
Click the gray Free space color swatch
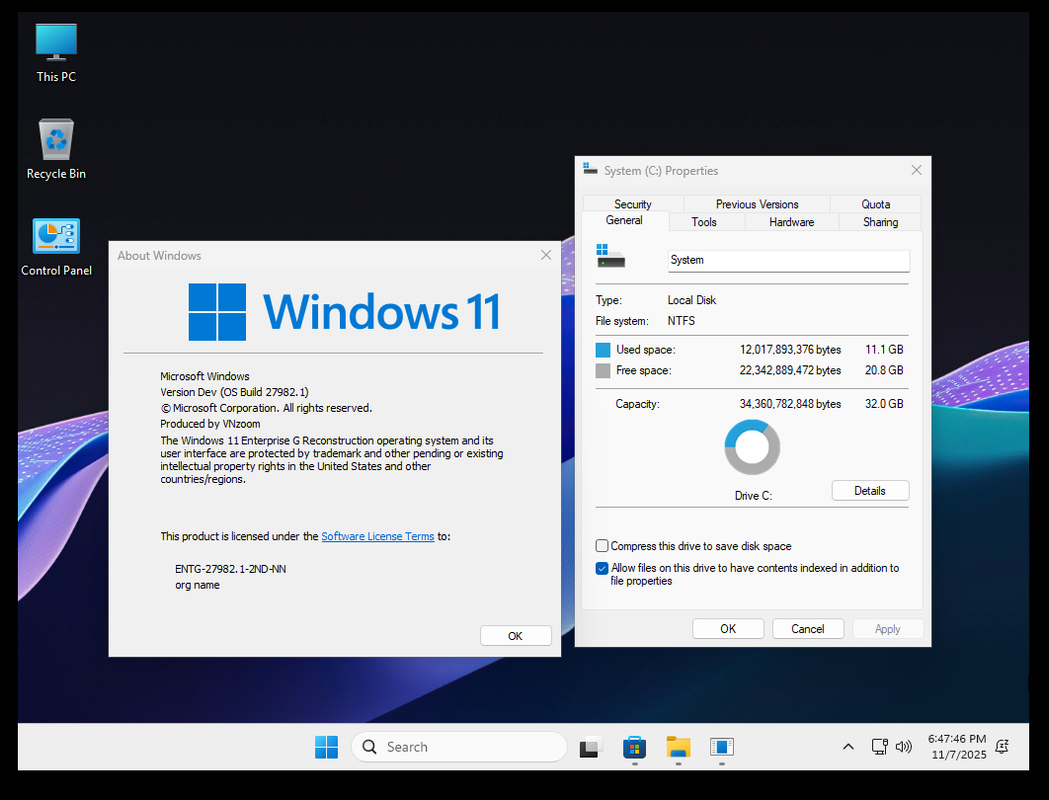(603, 371)
